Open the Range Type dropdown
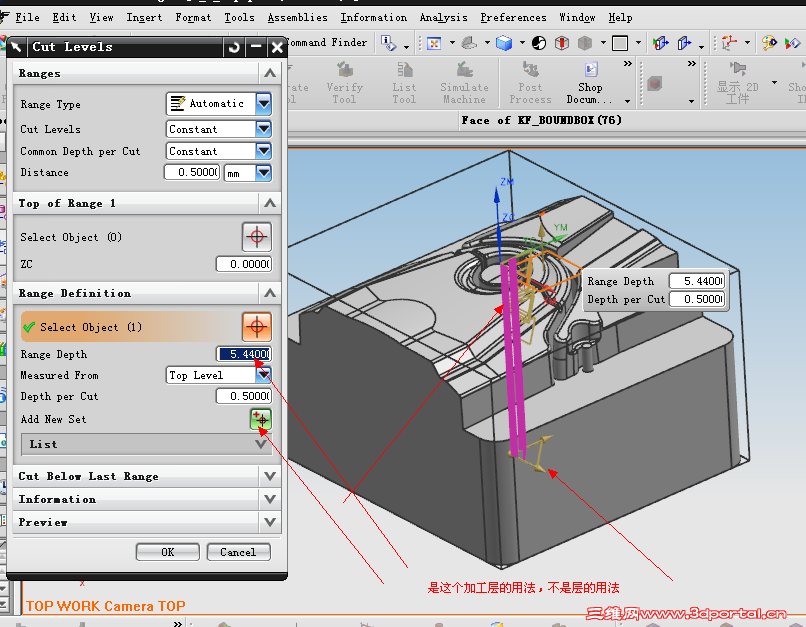Image resolution: width=806 pixels, height=627 pixels. click(263, 104)
